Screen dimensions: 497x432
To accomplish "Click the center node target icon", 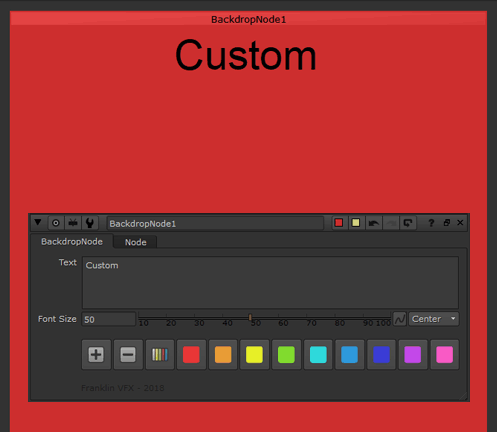I will click(x=56, y=223).
